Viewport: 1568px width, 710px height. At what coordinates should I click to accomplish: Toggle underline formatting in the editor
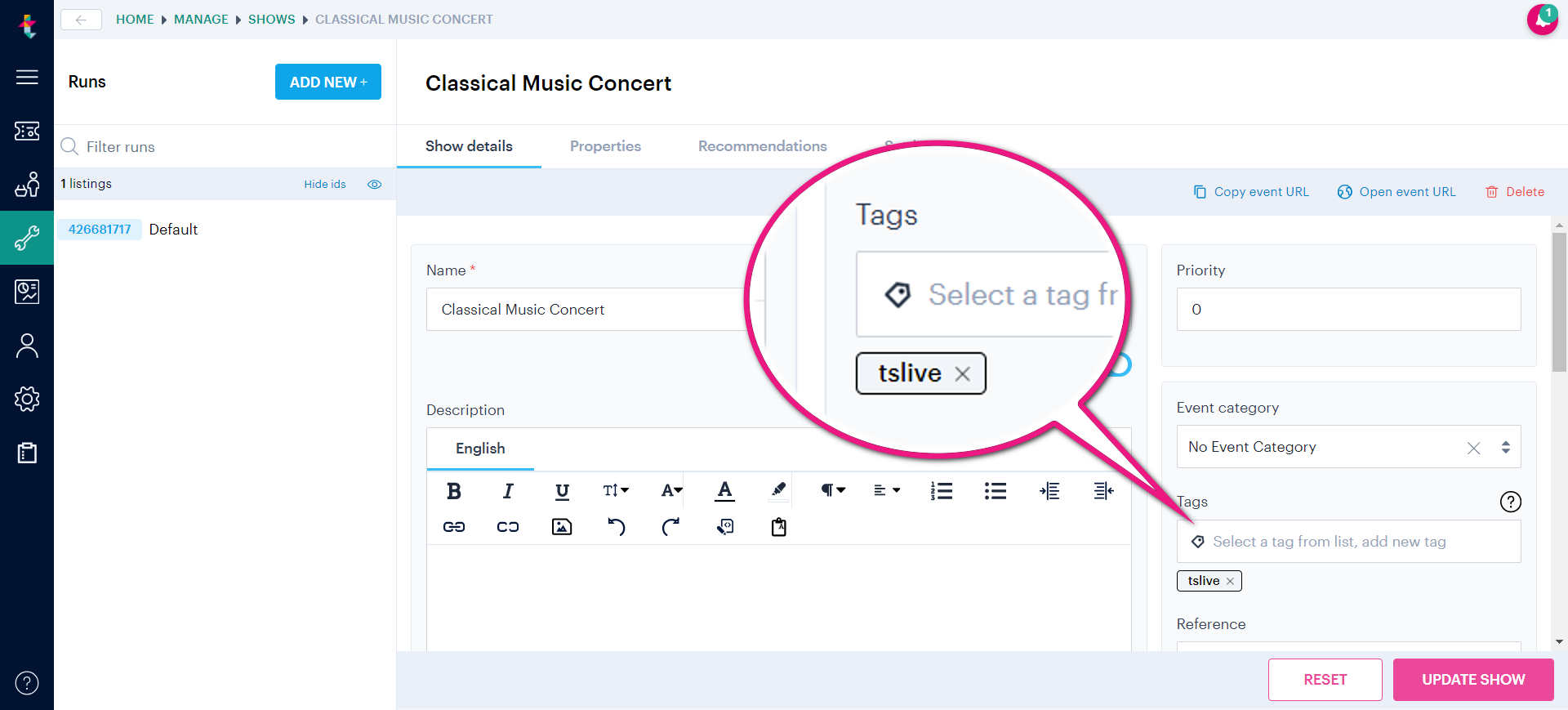point(561,491)
